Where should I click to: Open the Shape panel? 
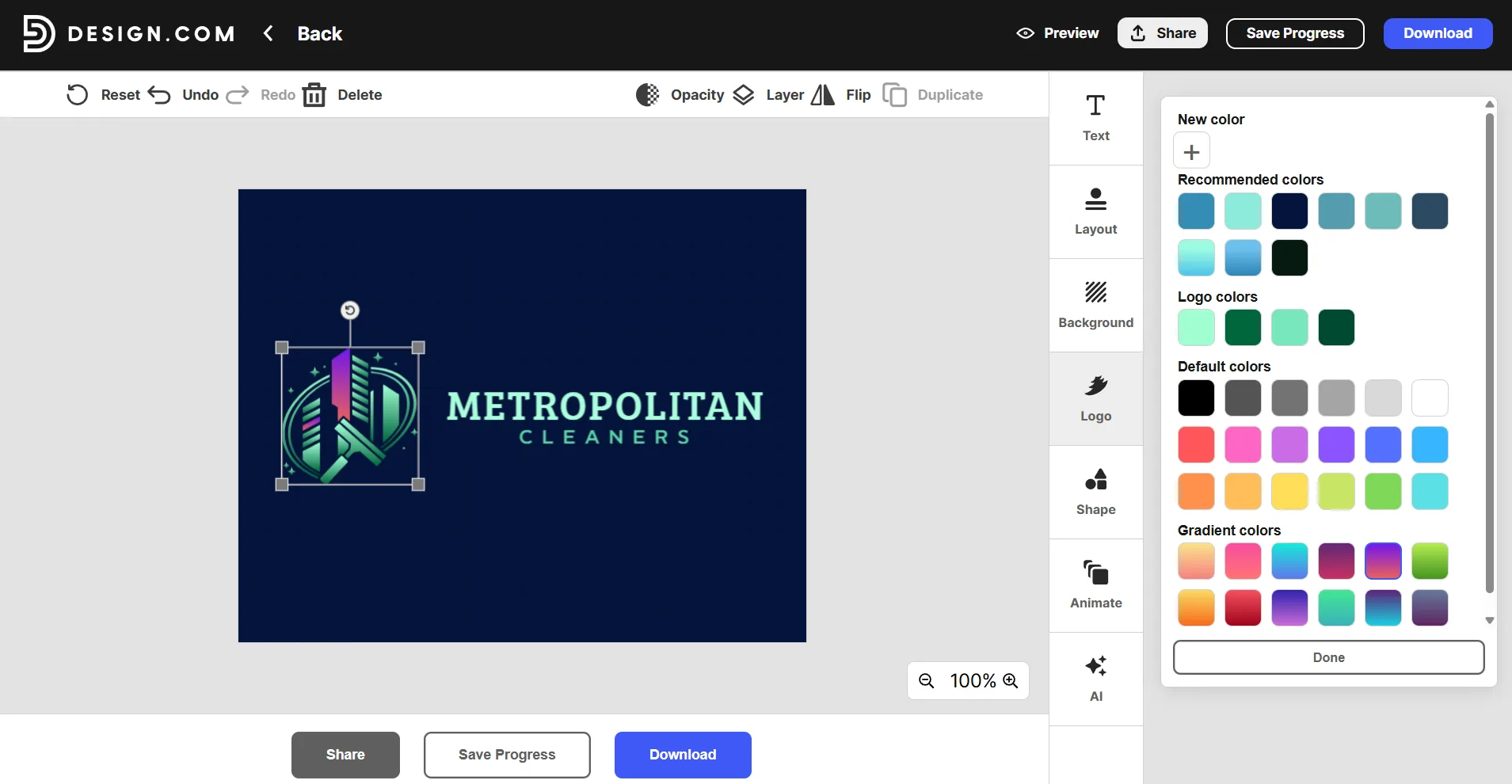pos(1096,492)
